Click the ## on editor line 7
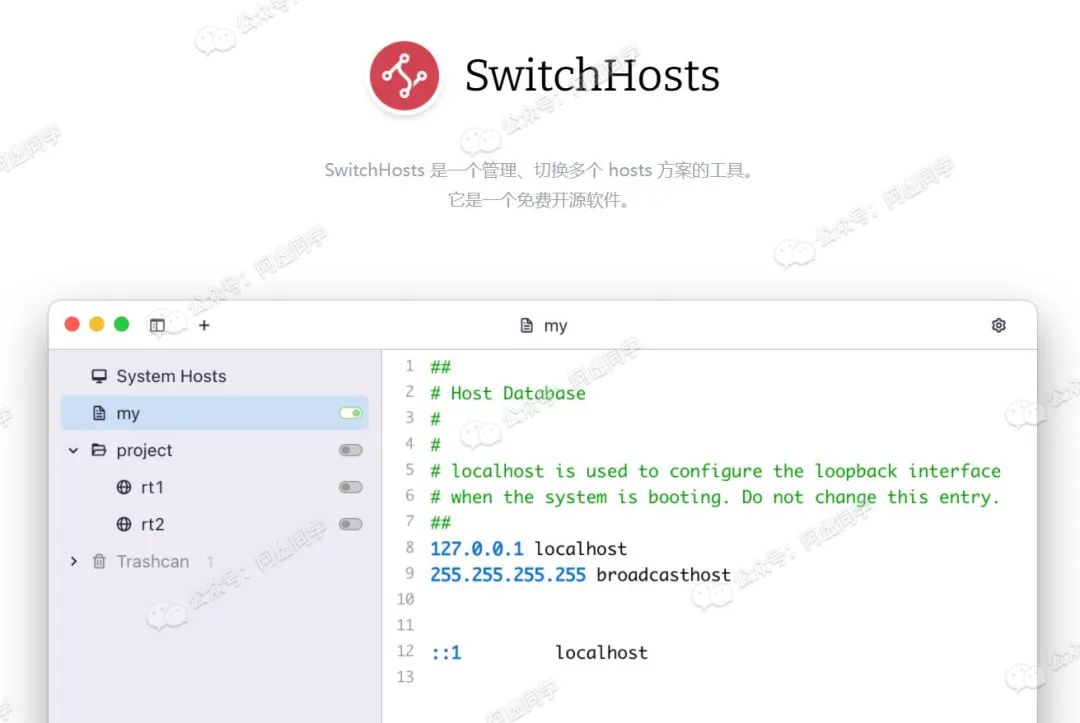This screenshot has width=1080, height=723. (x=440, y=523)
